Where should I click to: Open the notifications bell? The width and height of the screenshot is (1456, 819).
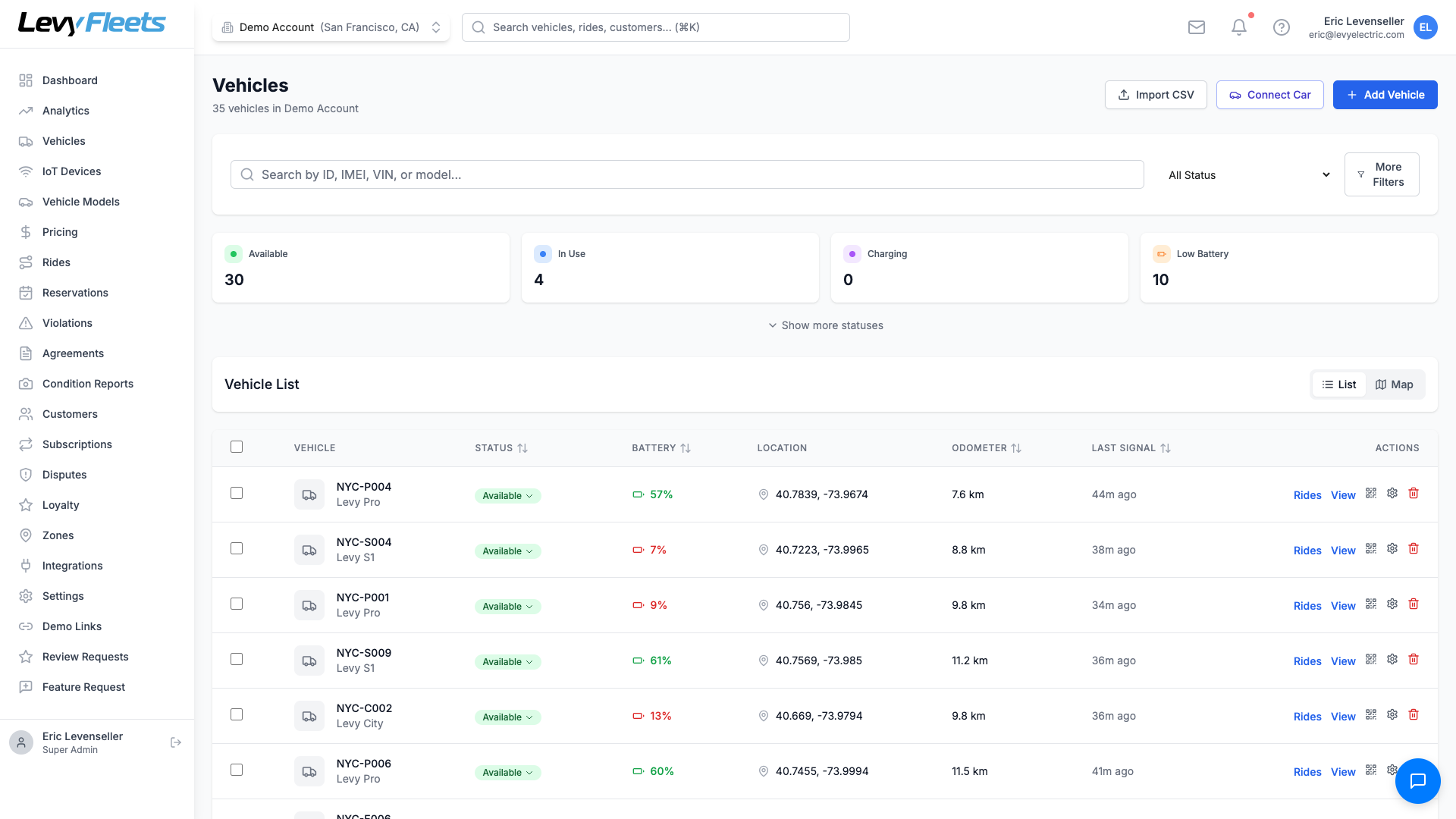[x=1239, y=27]
